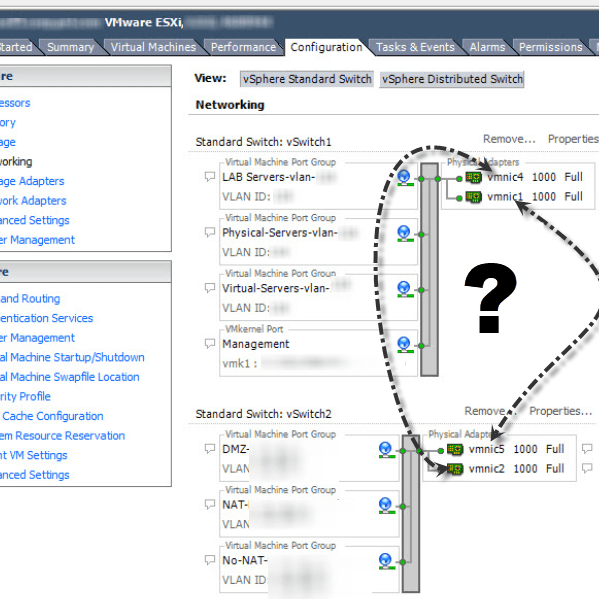Select the Management VMkernel port label
599x599 pixels.
(256, 344)
